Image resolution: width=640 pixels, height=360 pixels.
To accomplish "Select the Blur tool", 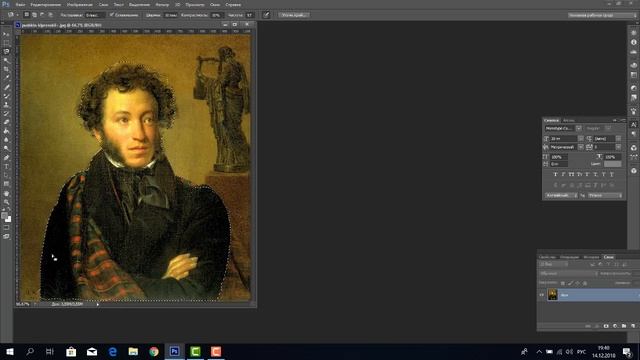I will coord(6,140).
